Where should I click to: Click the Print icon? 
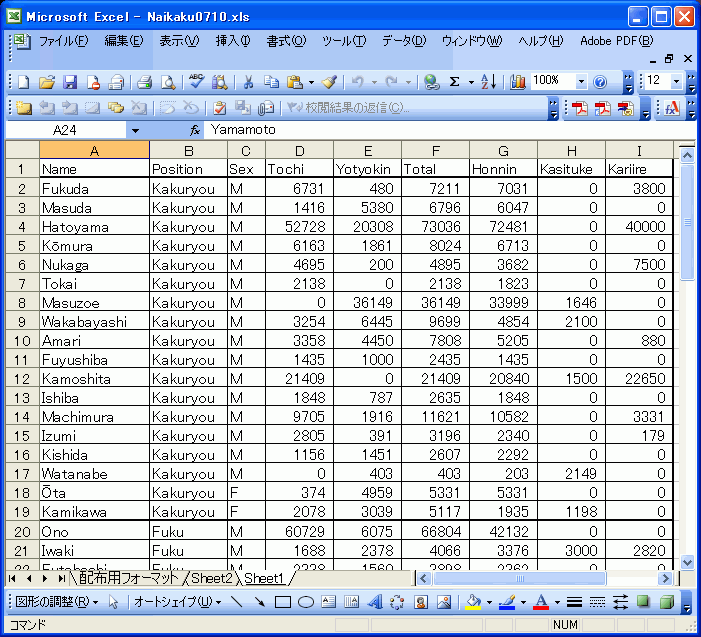pyautogui.click(x=144, y=82)
